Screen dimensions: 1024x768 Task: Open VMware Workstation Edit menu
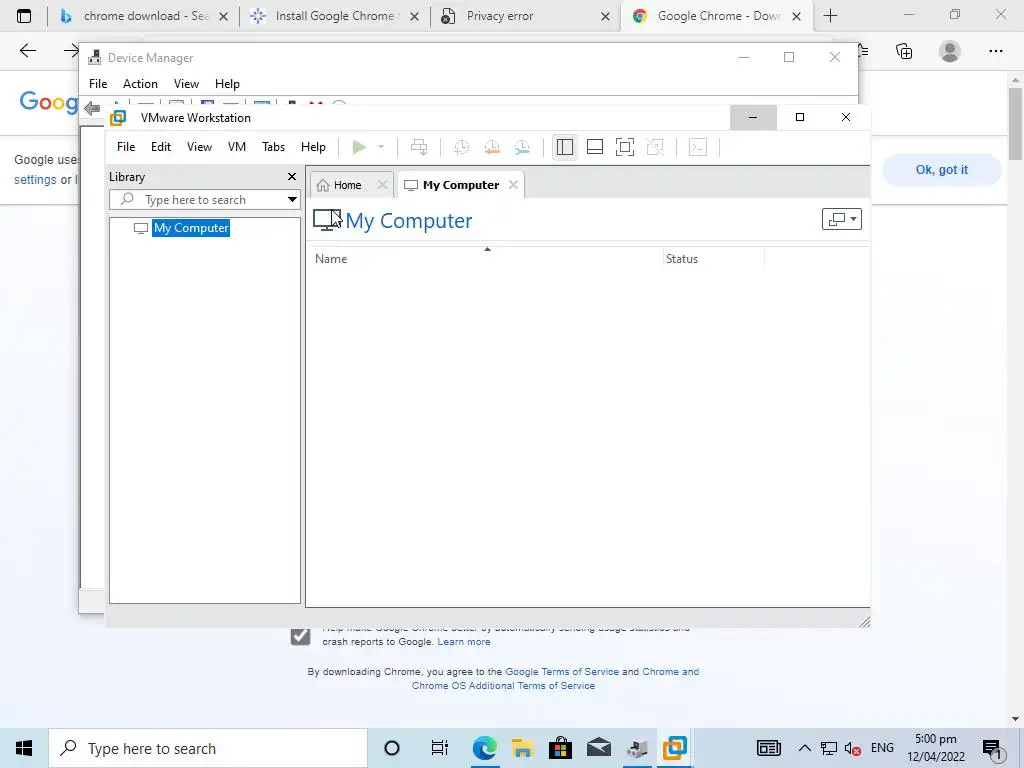pyautogui.click(x=161, y=147)
